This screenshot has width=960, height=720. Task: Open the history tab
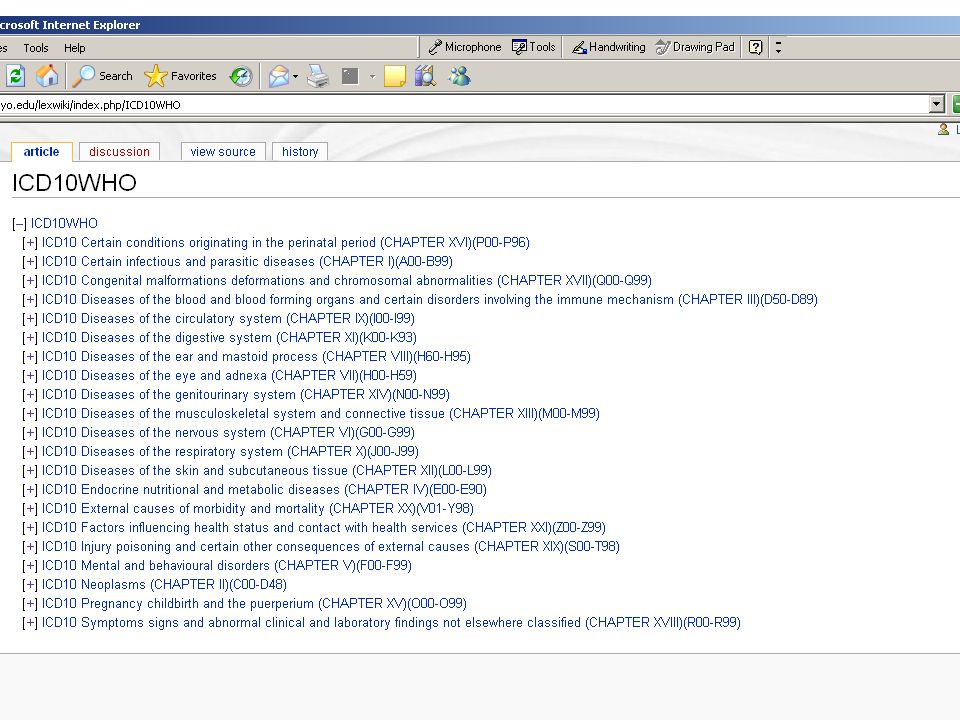click(300, 152)
